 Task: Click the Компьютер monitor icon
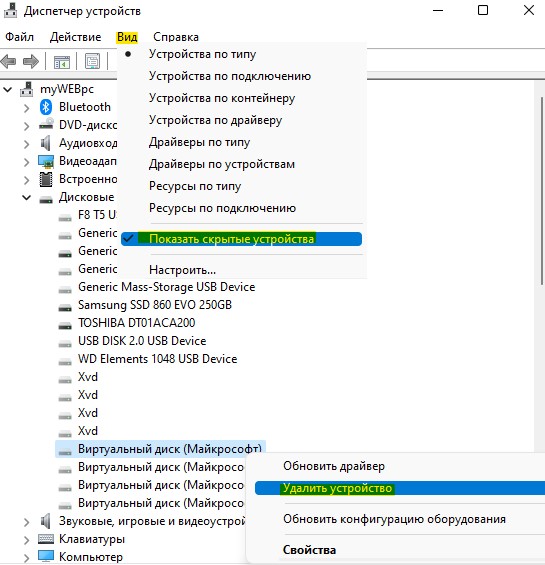[x=46, y=556]
